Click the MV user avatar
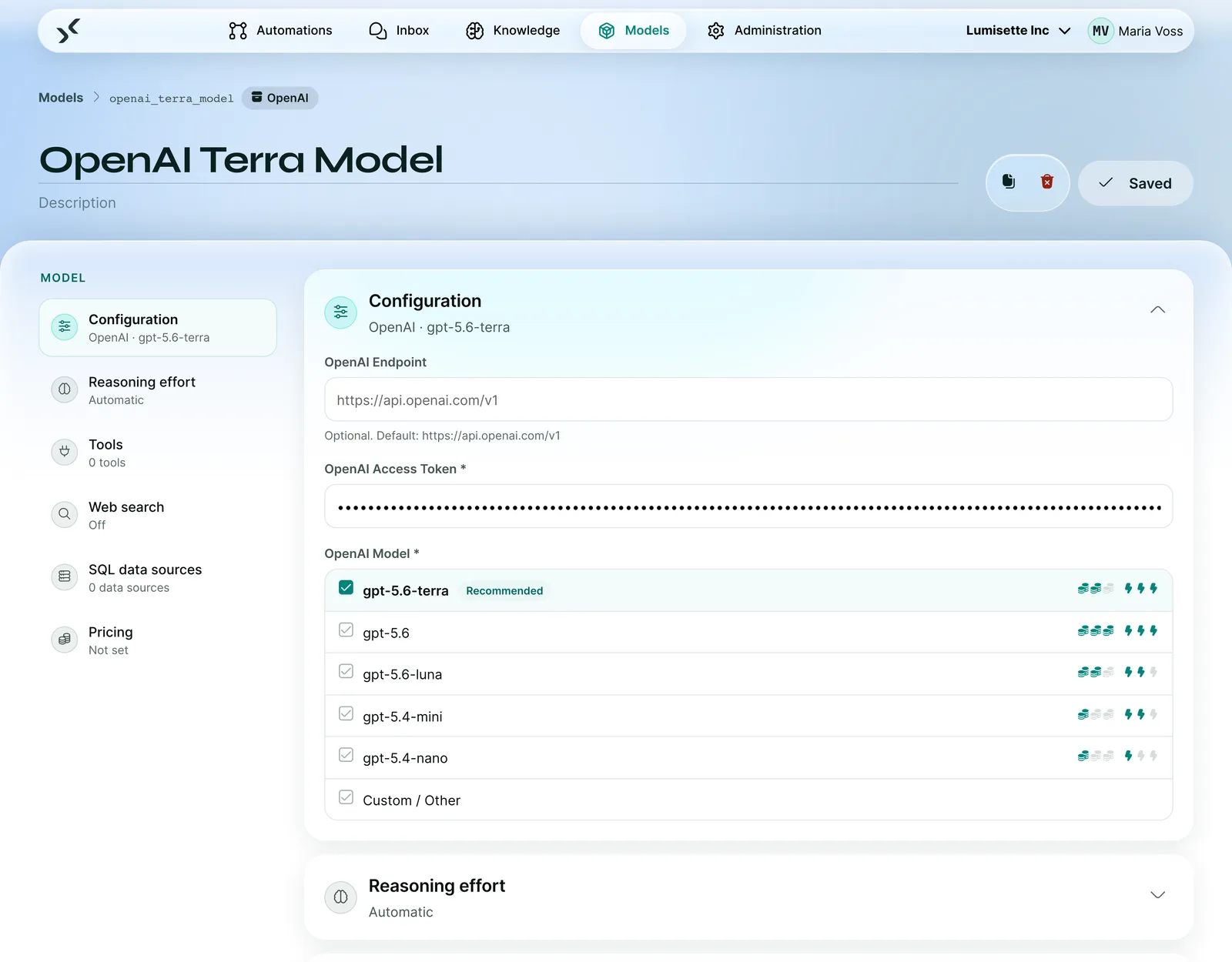This screenshot has height=962, width=1232. coord(1100,31)
